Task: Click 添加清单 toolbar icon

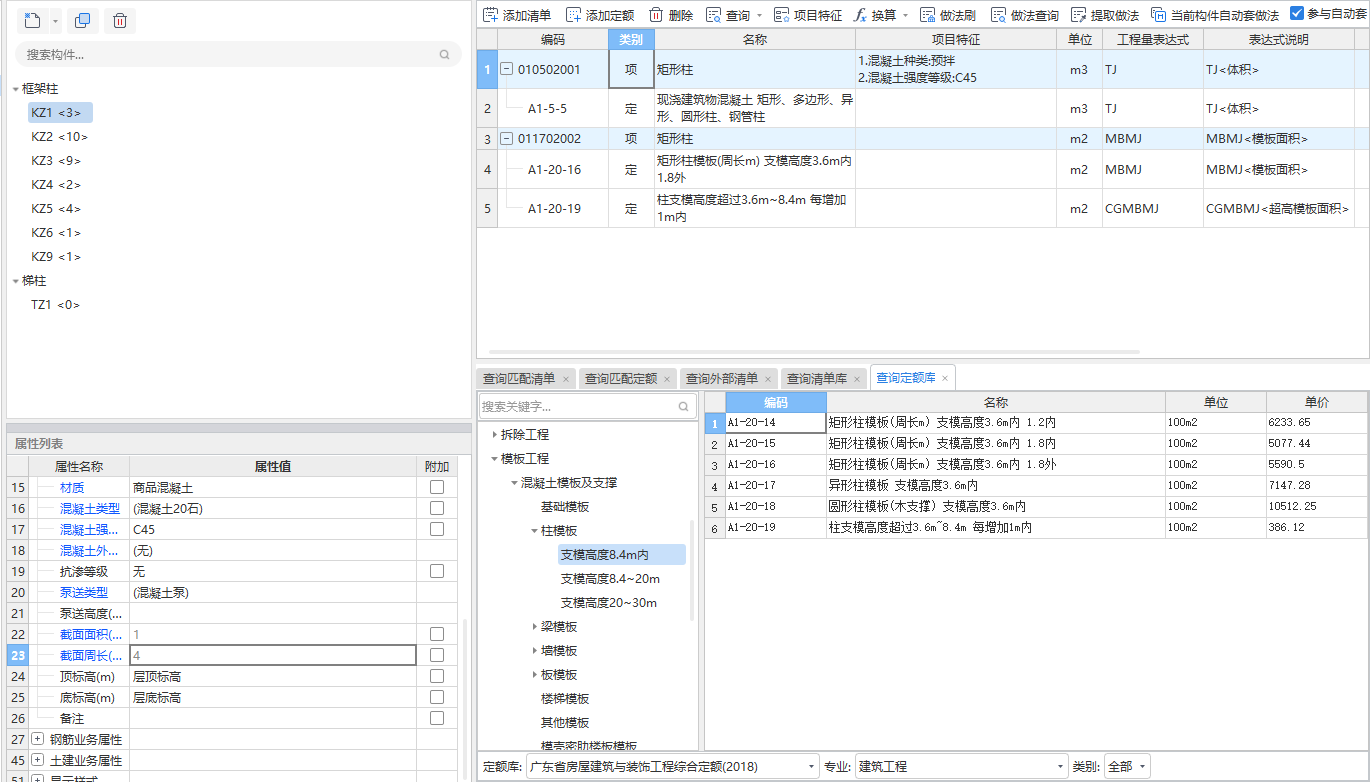Action: pyautogui.click(x=490, y=15)
